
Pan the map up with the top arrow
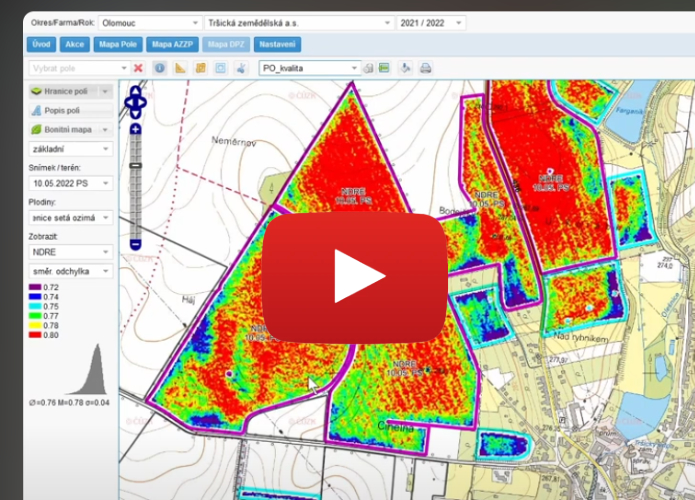pos(136,91)
